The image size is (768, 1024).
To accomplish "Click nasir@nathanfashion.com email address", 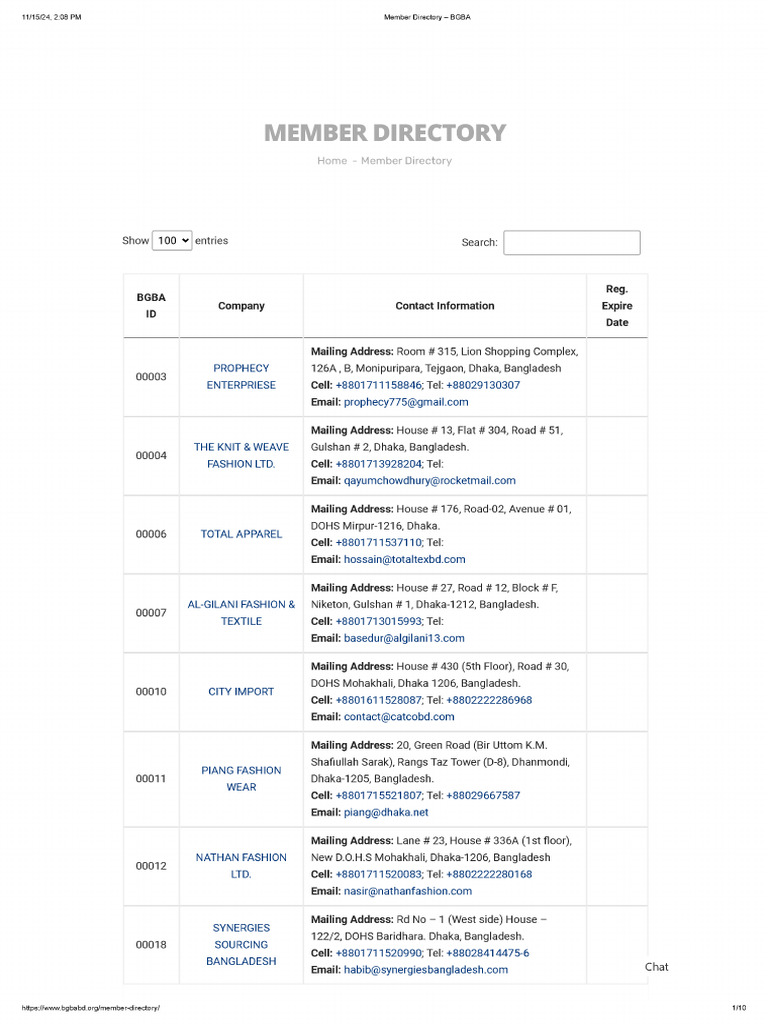I will pos(407,891).
